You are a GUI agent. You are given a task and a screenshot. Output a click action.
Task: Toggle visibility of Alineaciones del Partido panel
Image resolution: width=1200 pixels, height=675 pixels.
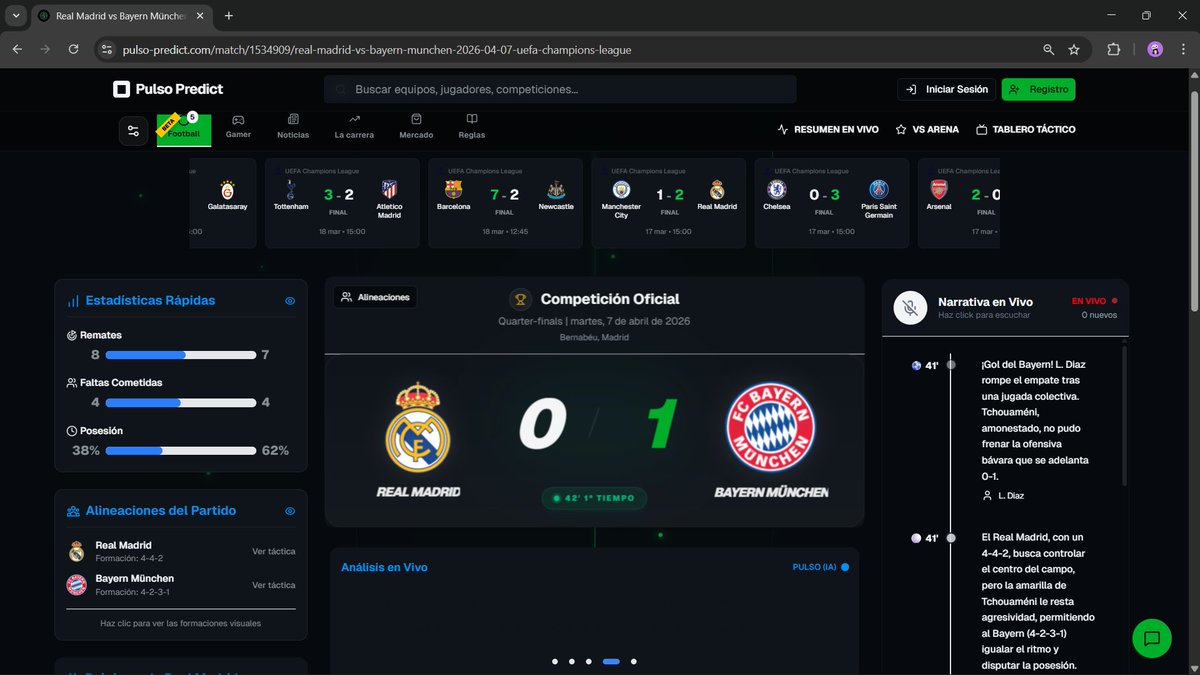coord(289,511)
